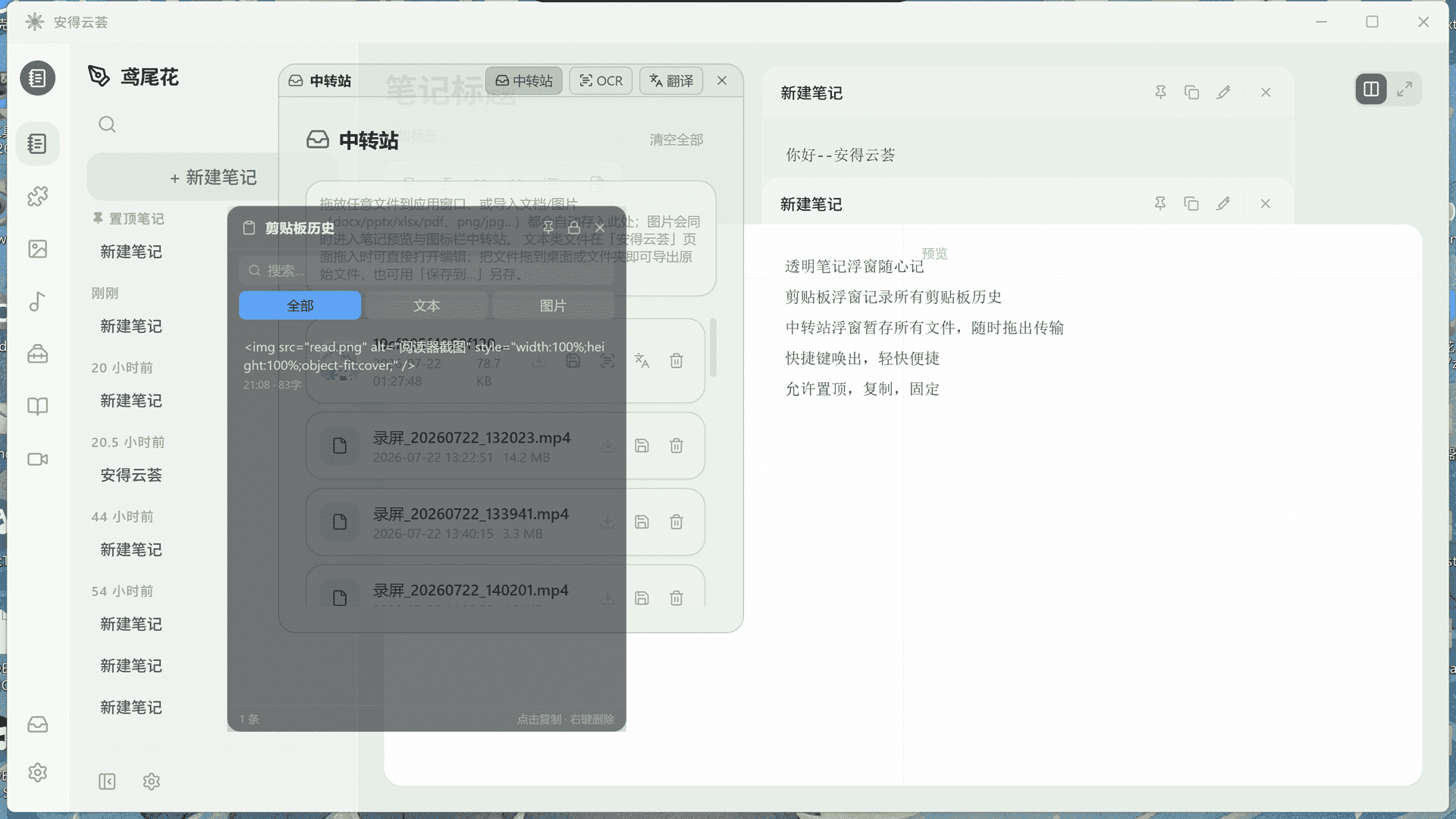Open the 新建笔记 note under 44 小时前
This screenshot has height=819, width=1456.
[x=130, y=549]
